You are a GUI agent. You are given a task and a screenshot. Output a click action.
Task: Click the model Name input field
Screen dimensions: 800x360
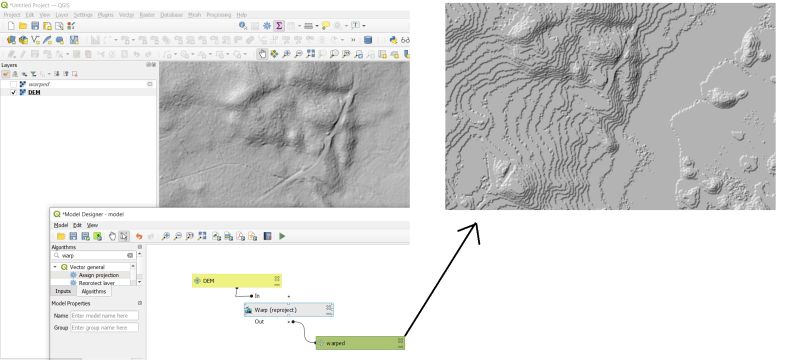click(x=104, y=316)
